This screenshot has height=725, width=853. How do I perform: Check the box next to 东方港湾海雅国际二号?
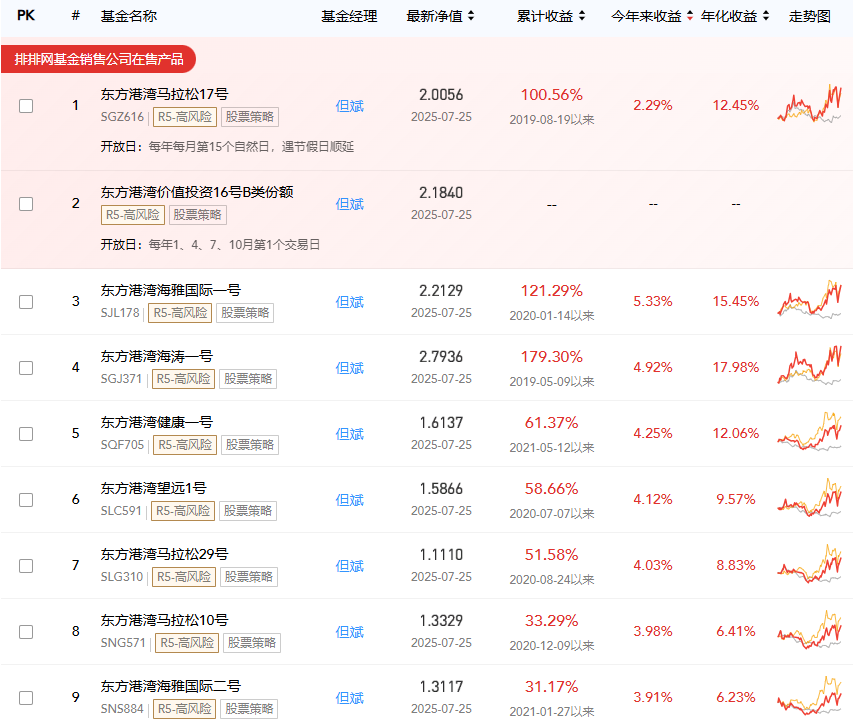(x=26, y=698)
